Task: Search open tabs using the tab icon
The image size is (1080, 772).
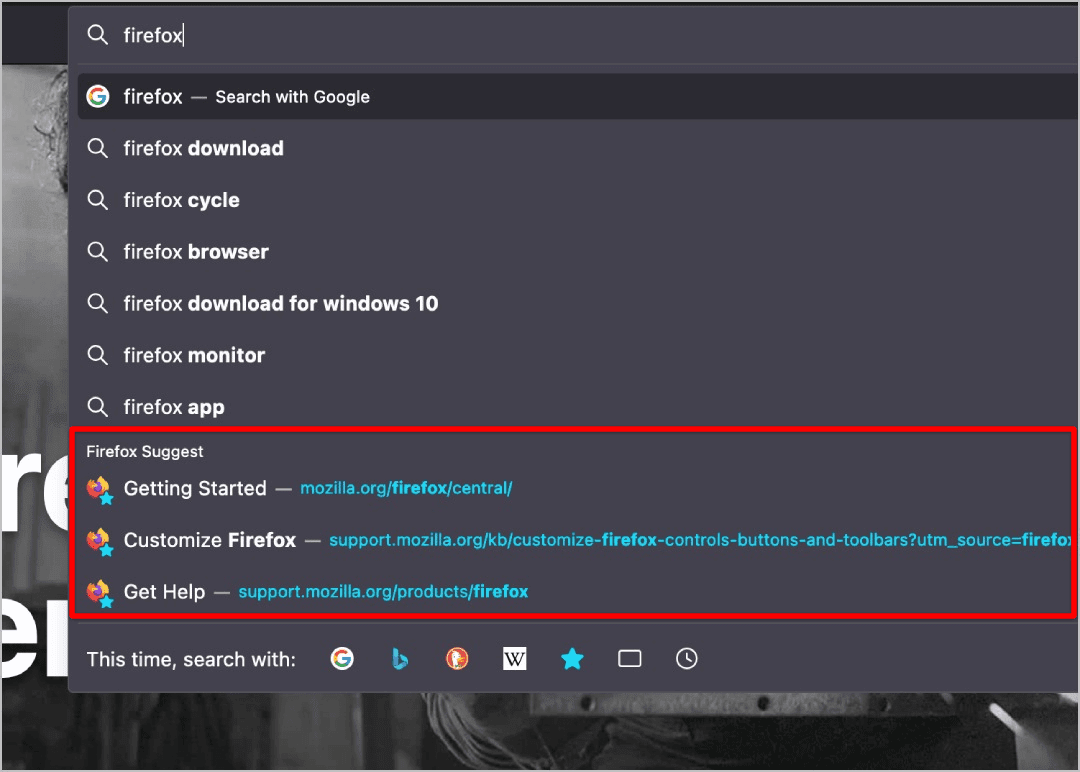Action: [x=629, y=659]
